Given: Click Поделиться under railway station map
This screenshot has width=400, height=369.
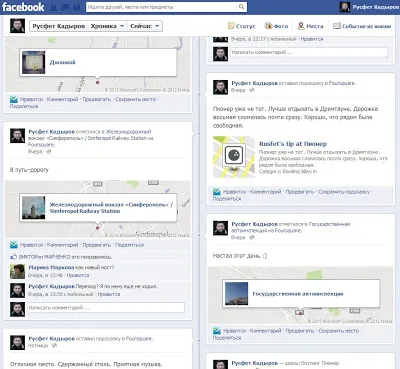Looking at the screenshot, I should coord(129,245).
